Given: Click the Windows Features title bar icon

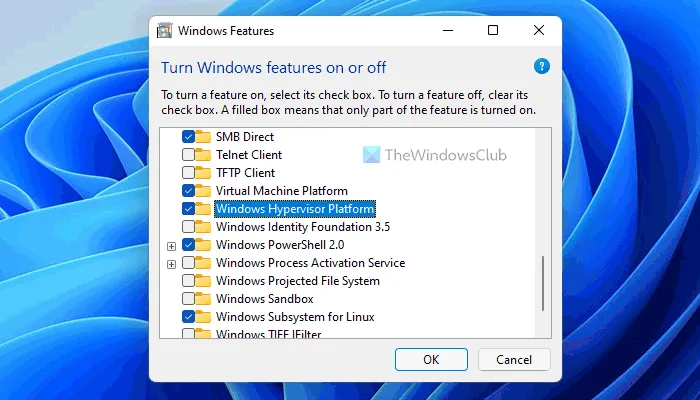Looking at the screenshot, I should tap(166, 31).
